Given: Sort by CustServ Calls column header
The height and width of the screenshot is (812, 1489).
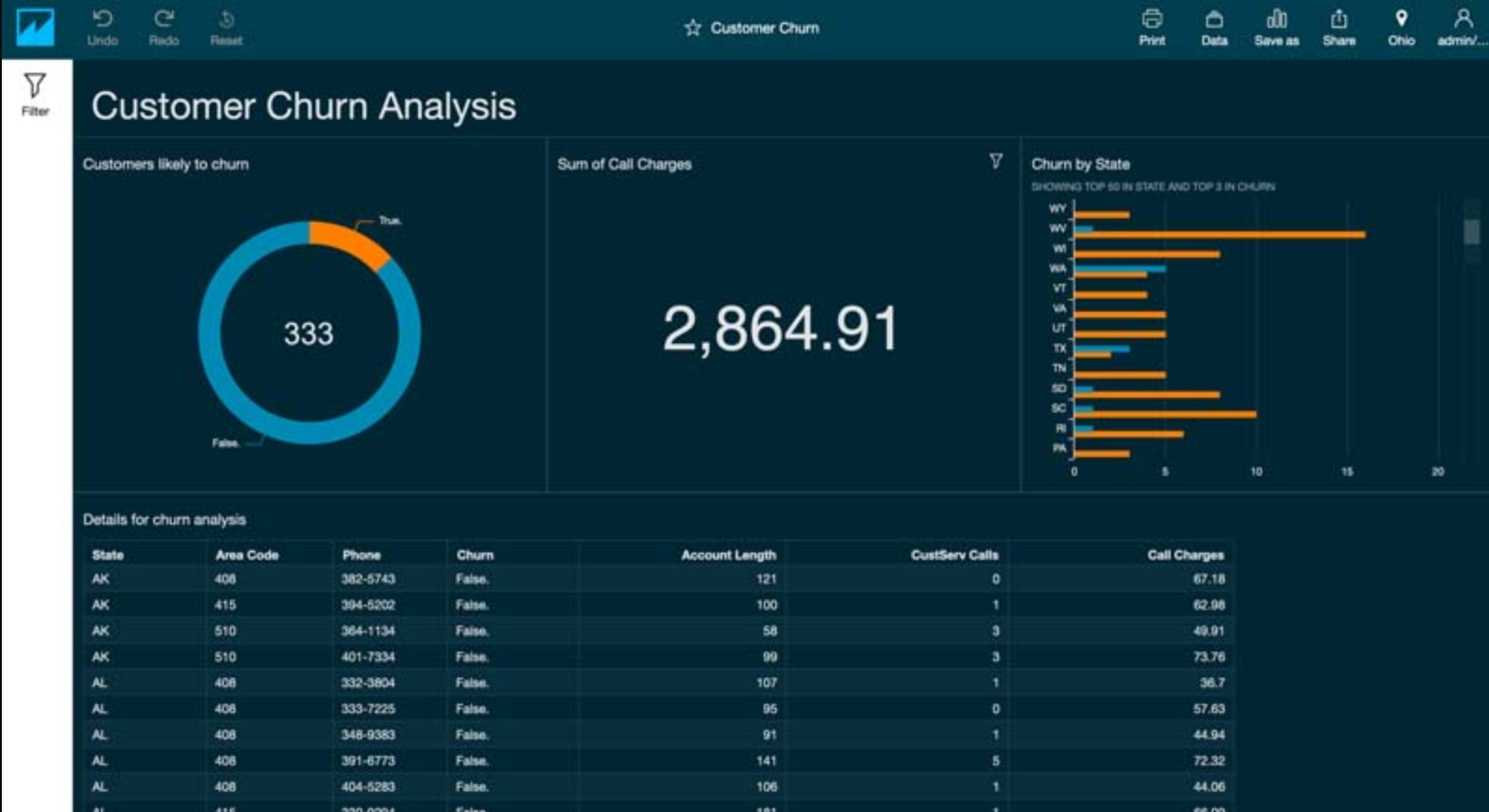Looking at the screenshot, I should tap(954, 554).
